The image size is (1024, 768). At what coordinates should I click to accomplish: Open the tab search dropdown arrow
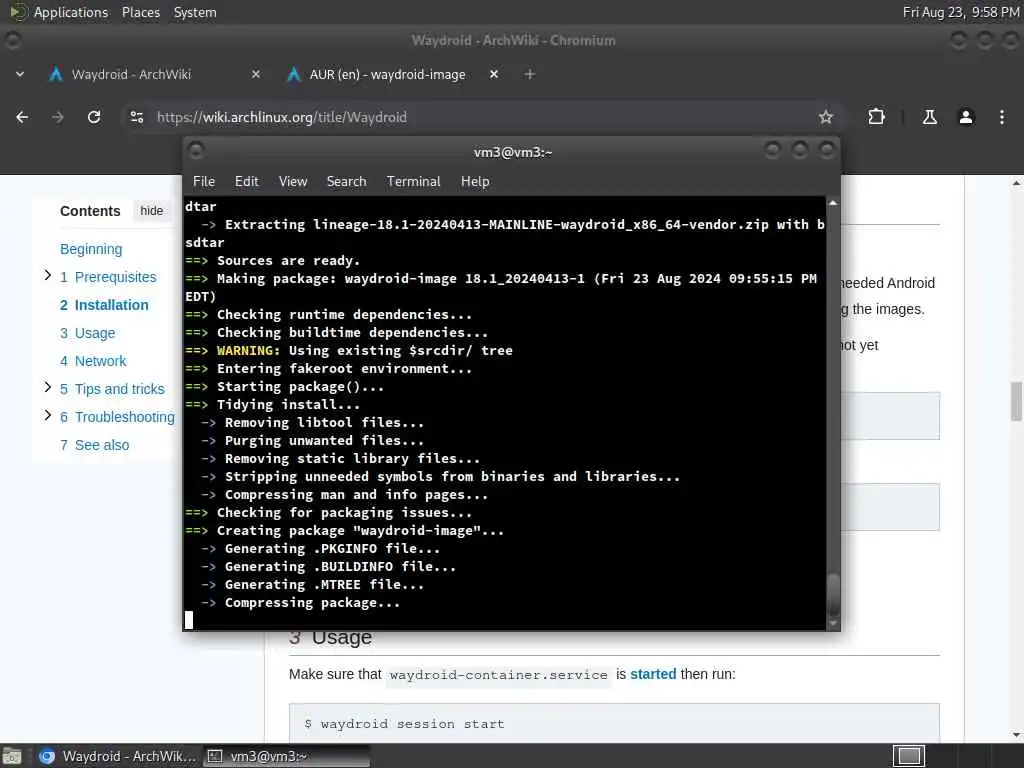20,74
